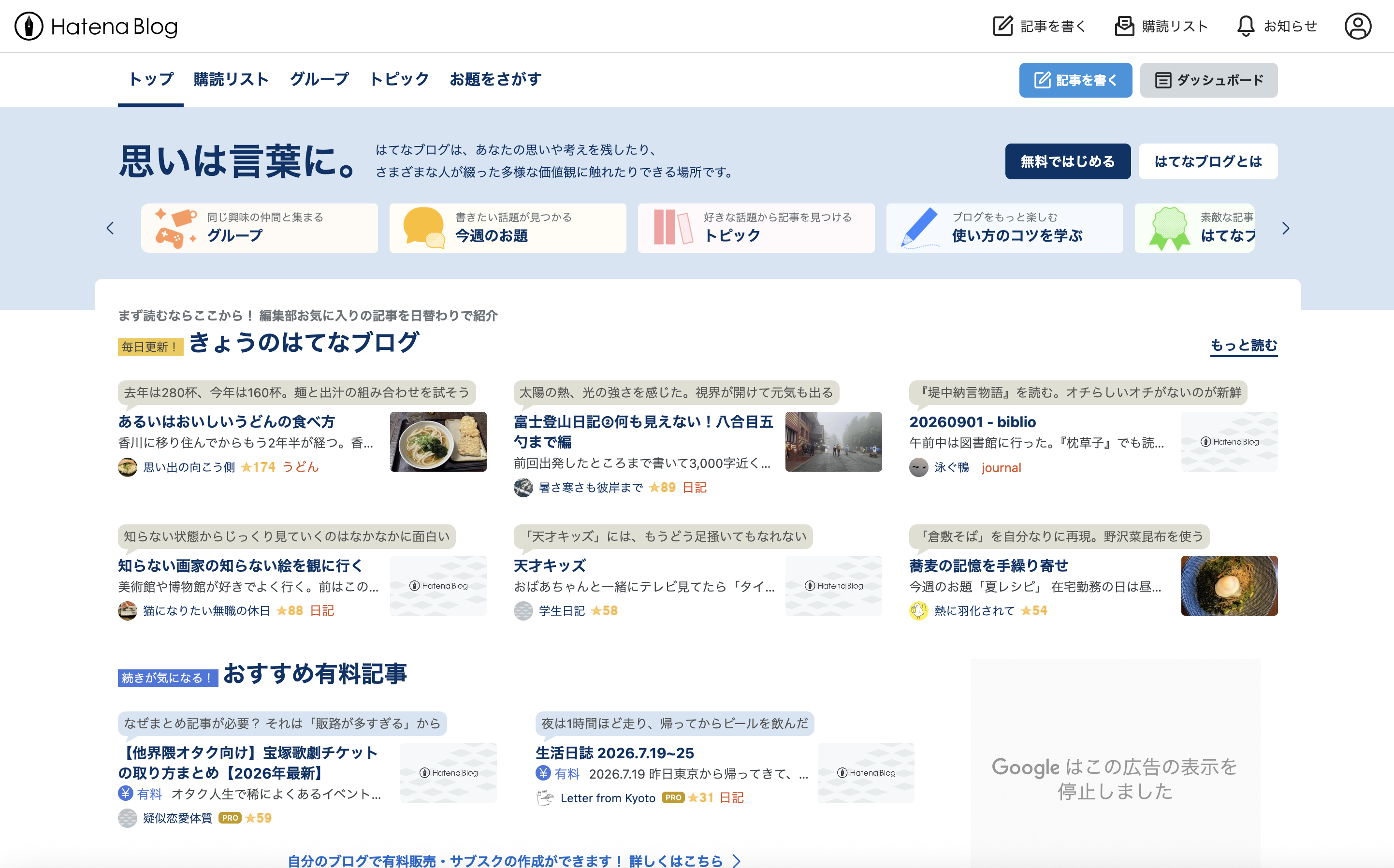
Task: Open the ダッシュボード button
Action: (1208, 80)
